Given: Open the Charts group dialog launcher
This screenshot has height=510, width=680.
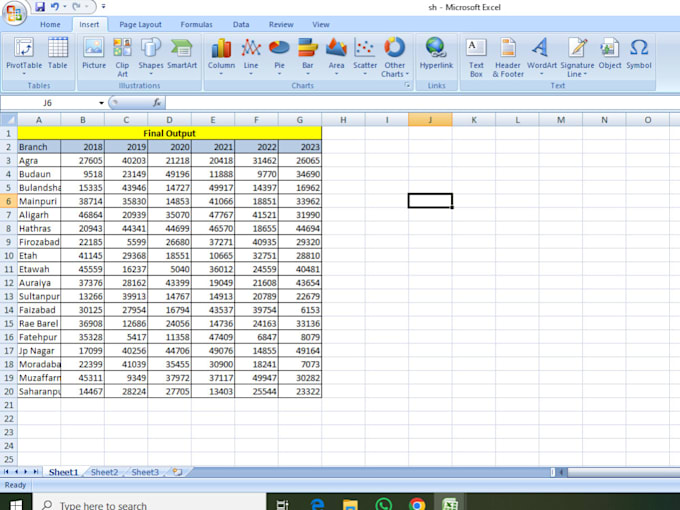Looking at the screenshot, I should pos(407,85).
